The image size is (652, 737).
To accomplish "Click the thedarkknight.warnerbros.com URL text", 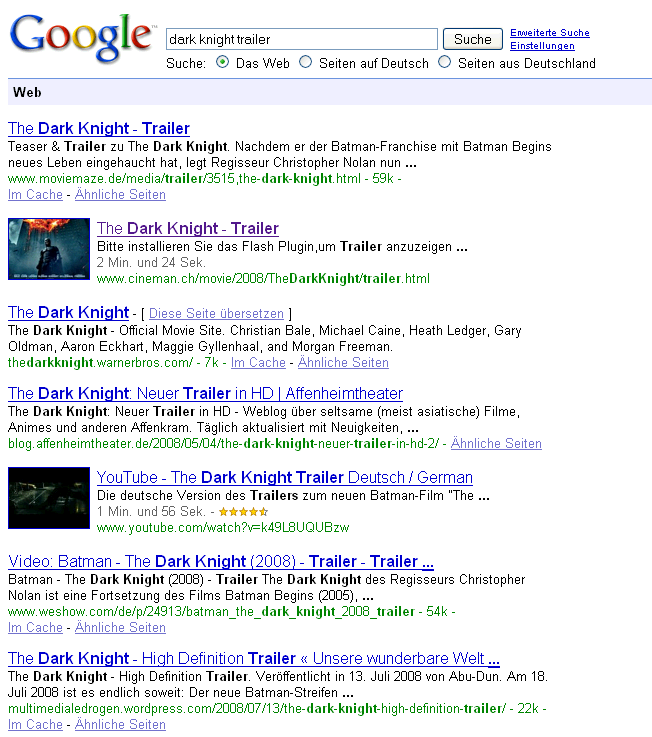I will tap(100, 363).
